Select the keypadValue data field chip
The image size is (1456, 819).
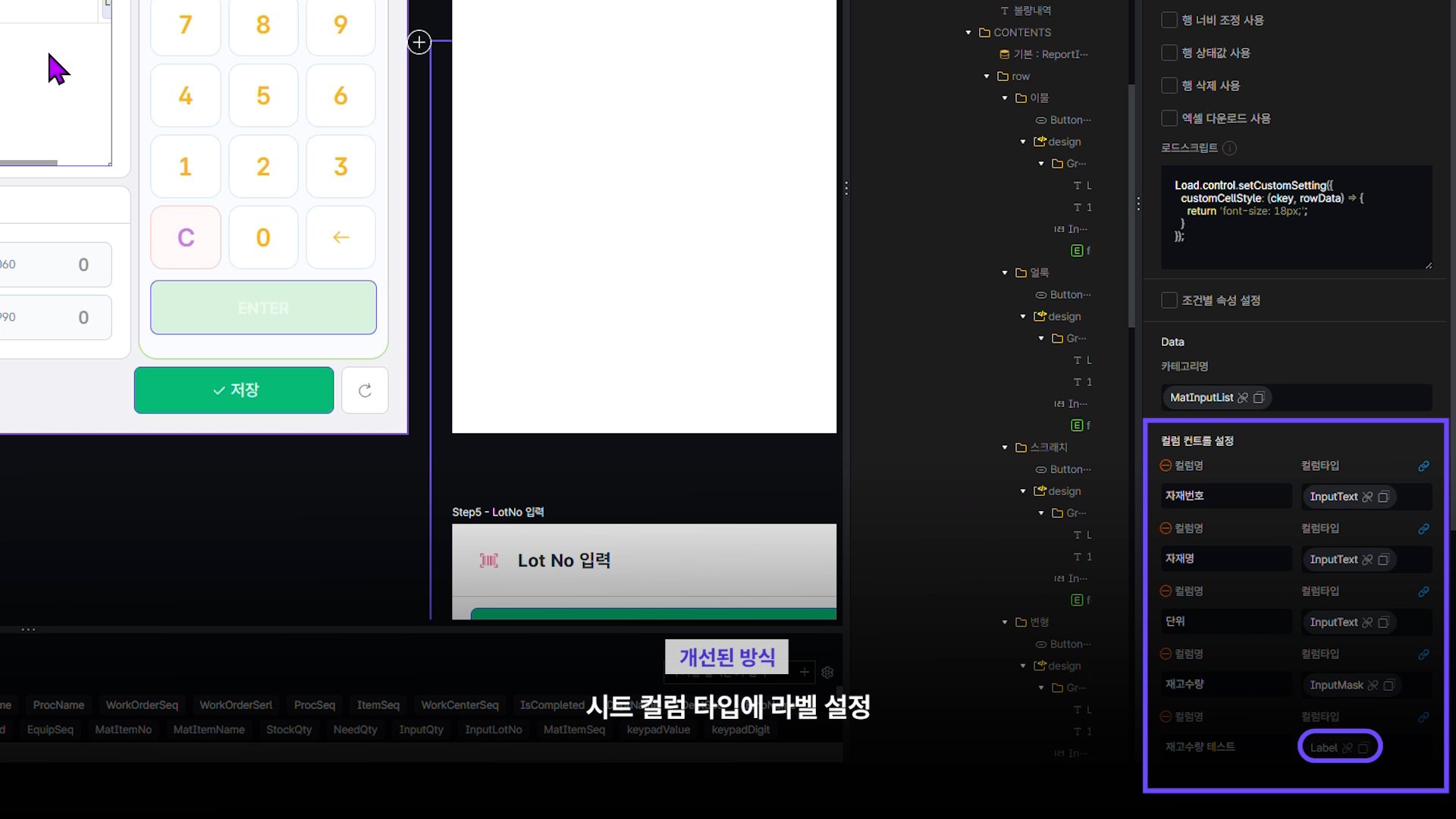tap(658, 730)
